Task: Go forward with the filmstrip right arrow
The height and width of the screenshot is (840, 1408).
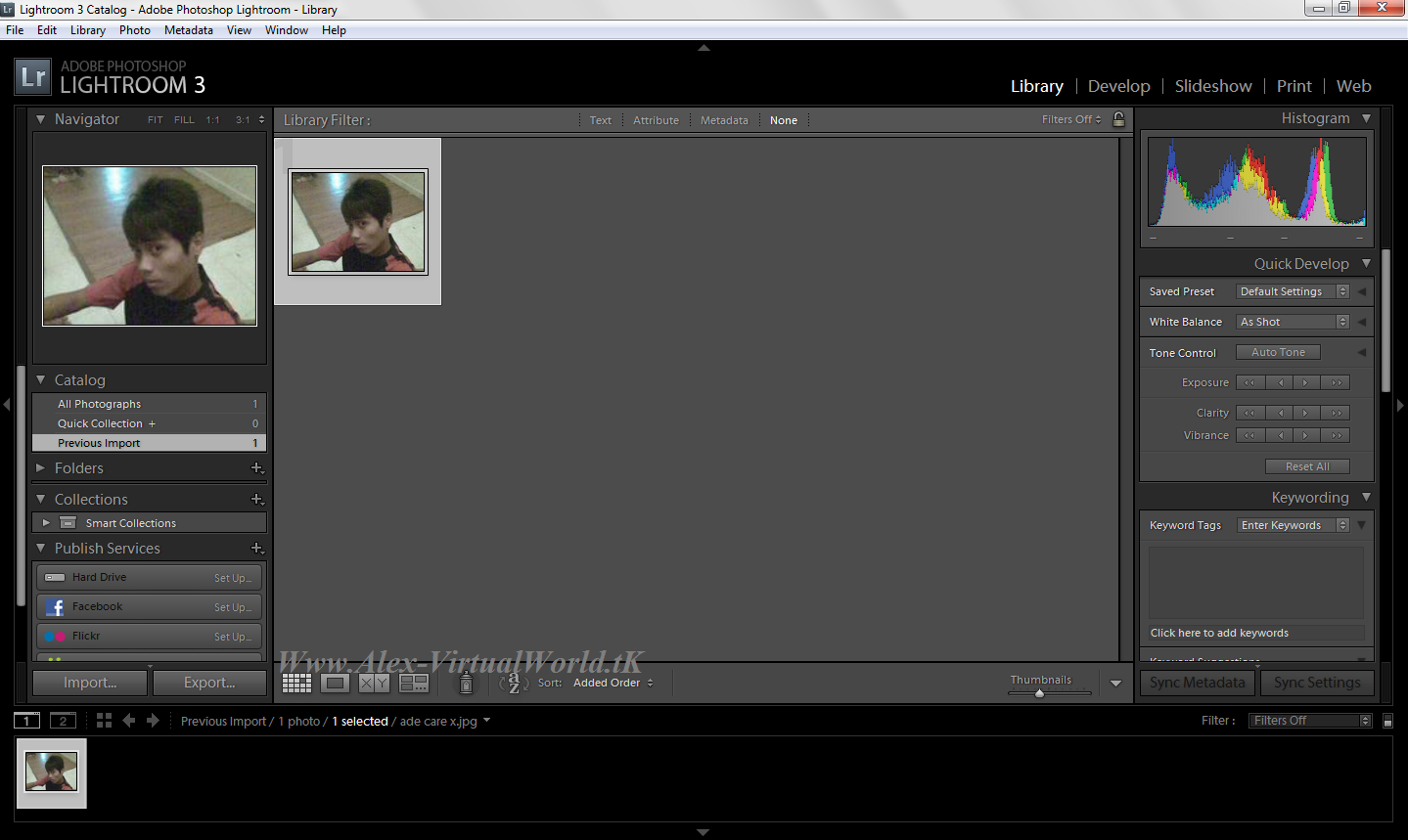Action: click(153, 721)
